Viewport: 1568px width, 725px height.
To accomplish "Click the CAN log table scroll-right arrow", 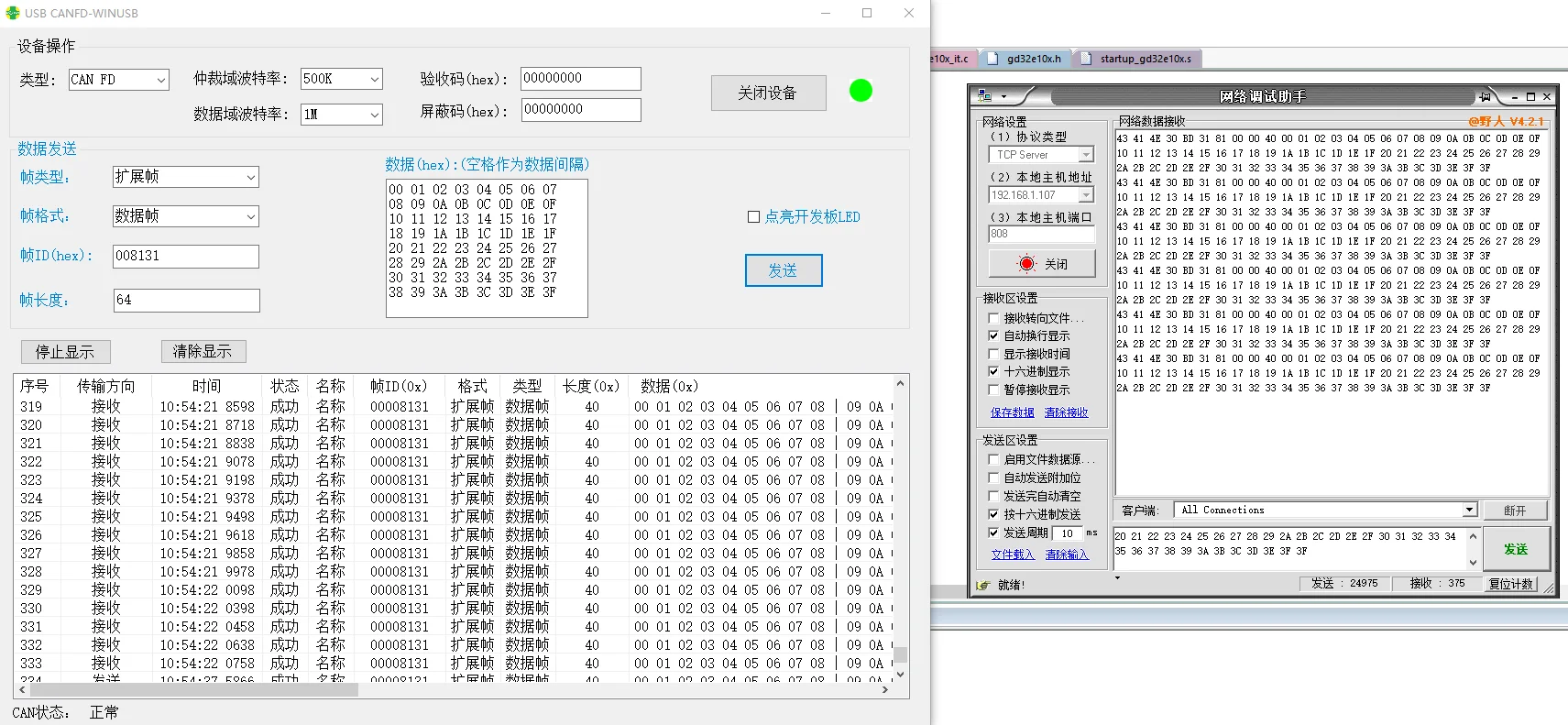I will tap(884, 690).
